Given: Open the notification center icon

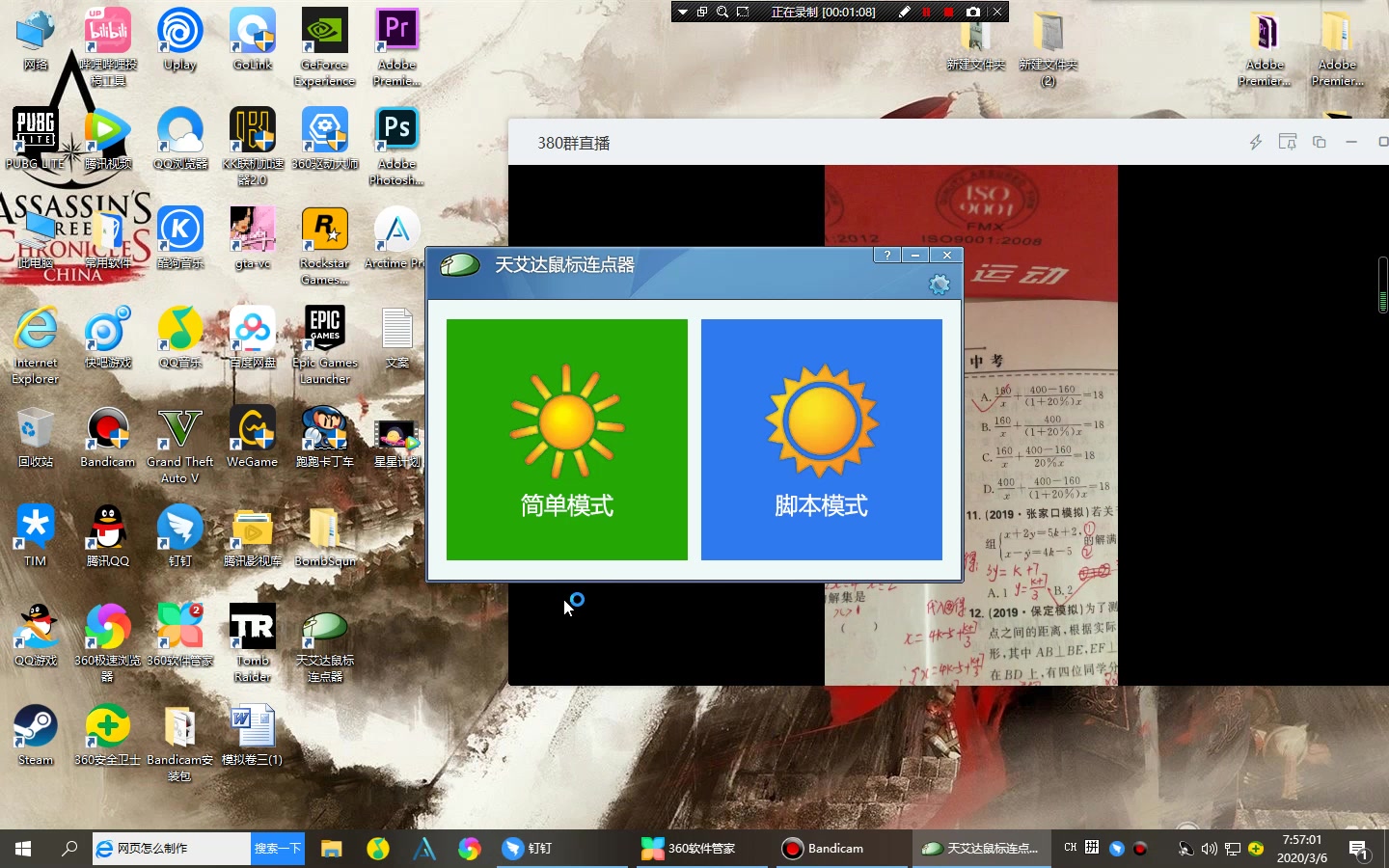Looking at the screenshot, I should click(1359, 850).
